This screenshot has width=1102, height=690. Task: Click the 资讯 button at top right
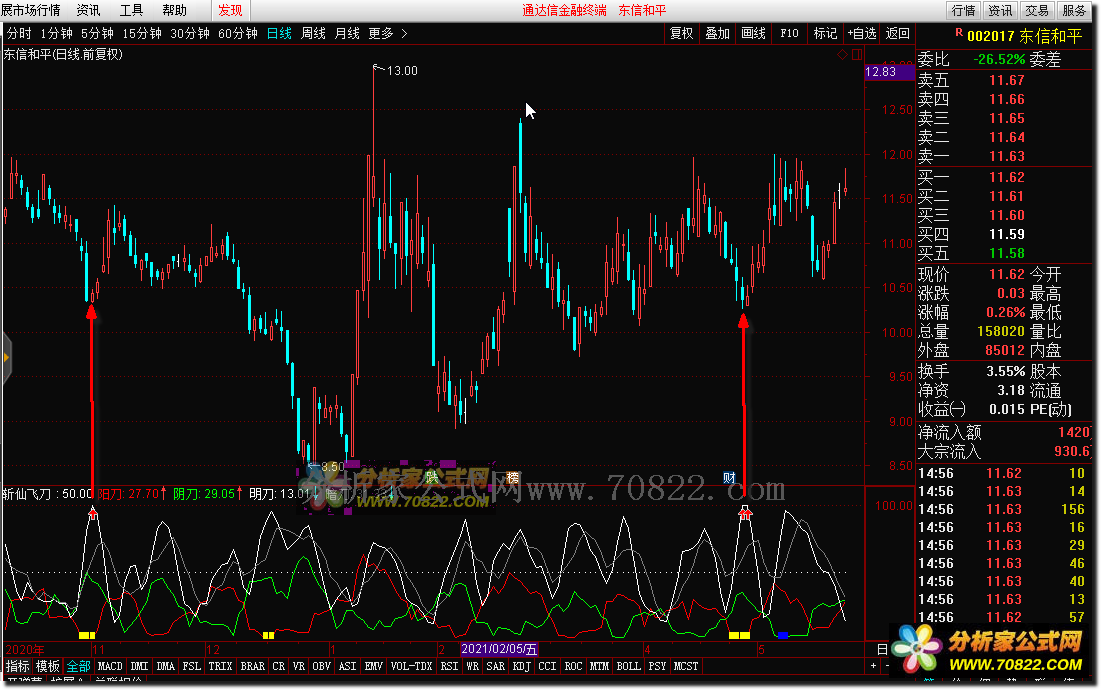[x=999, y=10]
